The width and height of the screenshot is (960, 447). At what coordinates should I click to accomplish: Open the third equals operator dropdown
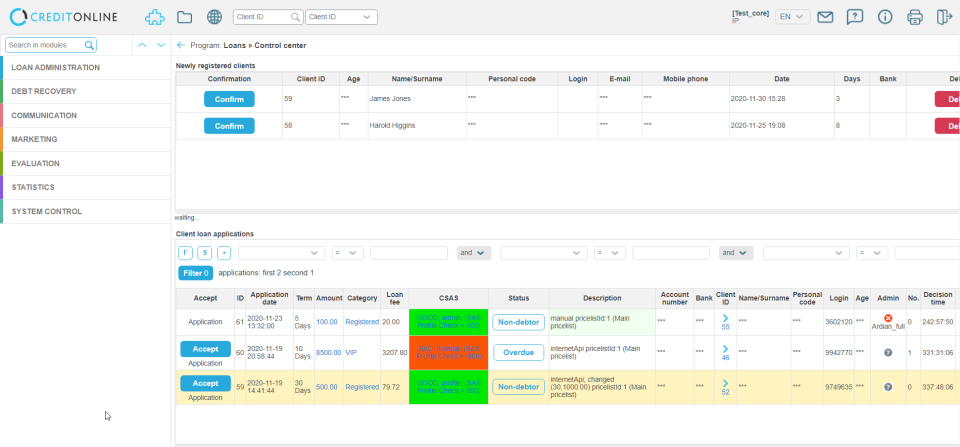point(872,253)
